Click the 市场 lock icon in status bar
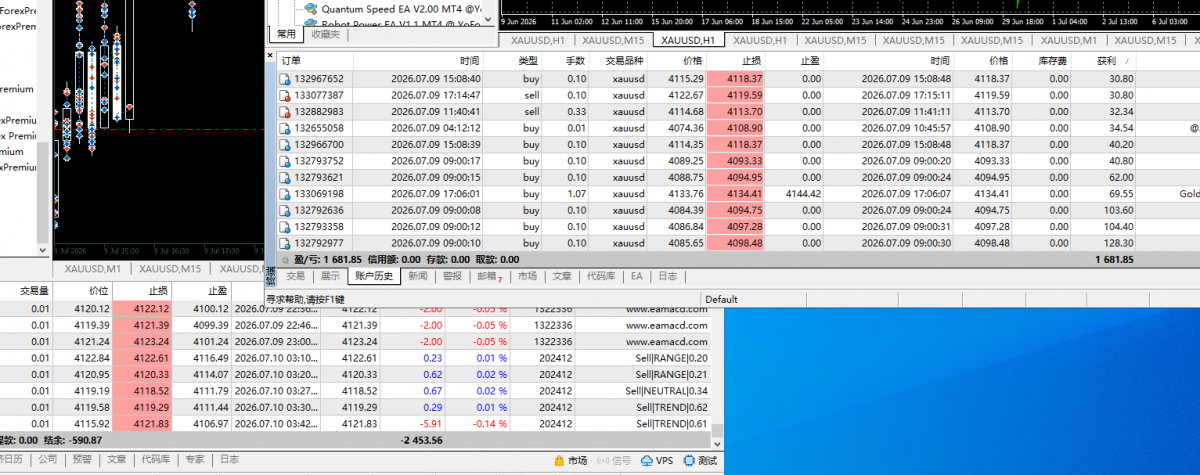Viewport: 1200px width, 475px height. pyautogui.click(x=559, y=461)
